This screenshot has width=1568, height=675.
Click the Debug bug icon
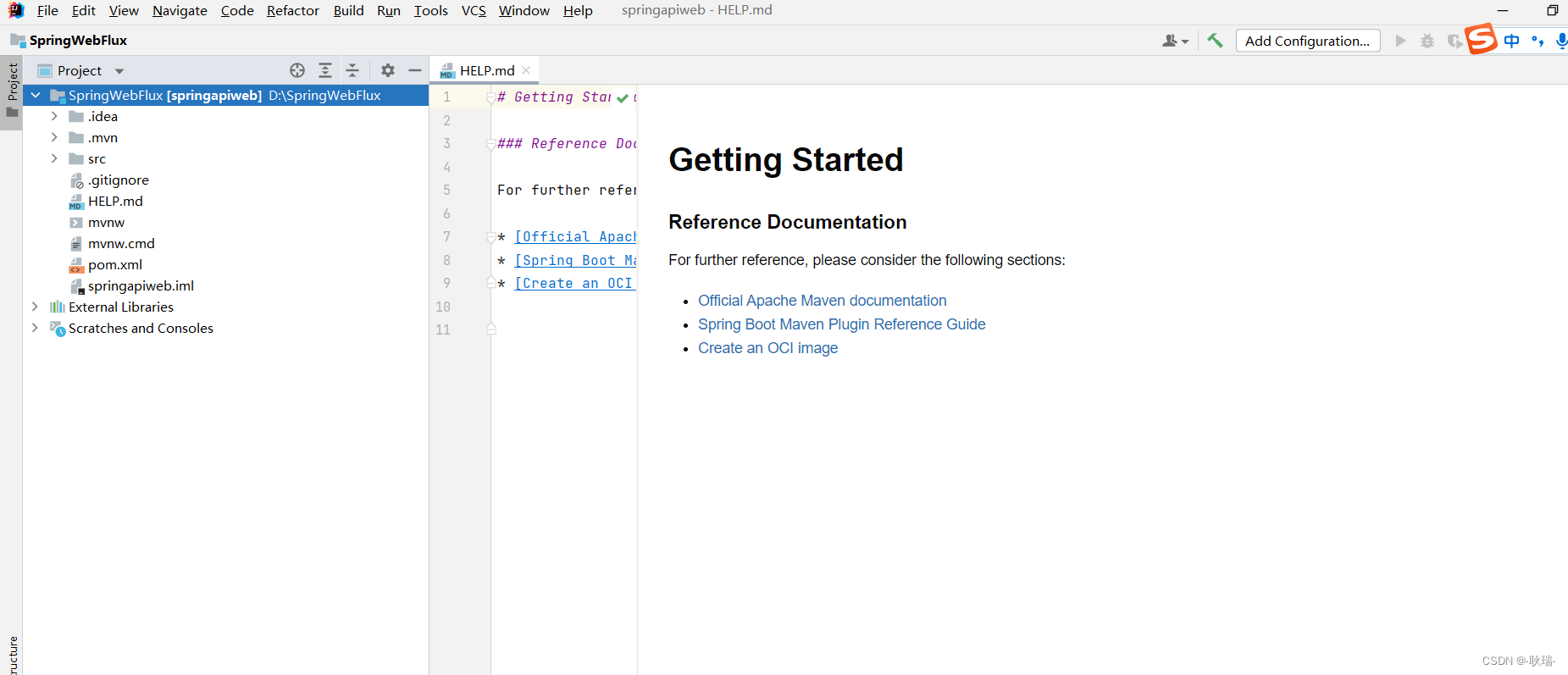click(x=1427, y=41)
